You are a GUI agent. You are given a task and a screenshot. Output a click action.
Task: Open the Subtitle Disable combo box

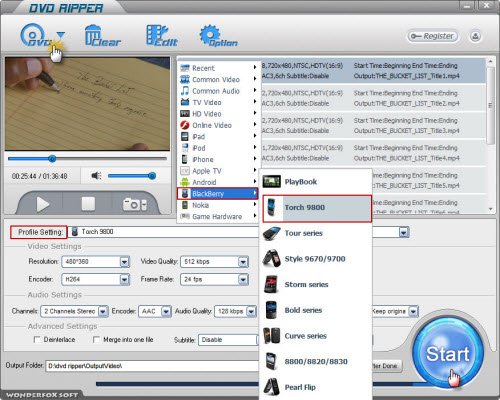(229, 340)
